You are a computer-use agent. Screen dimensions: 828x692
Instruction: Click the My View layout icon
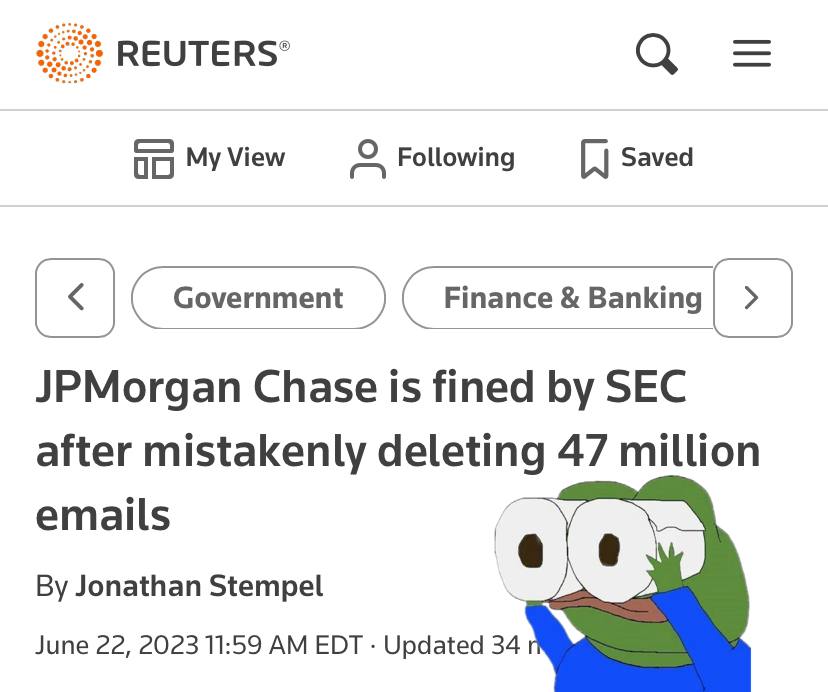click(154, 158)
